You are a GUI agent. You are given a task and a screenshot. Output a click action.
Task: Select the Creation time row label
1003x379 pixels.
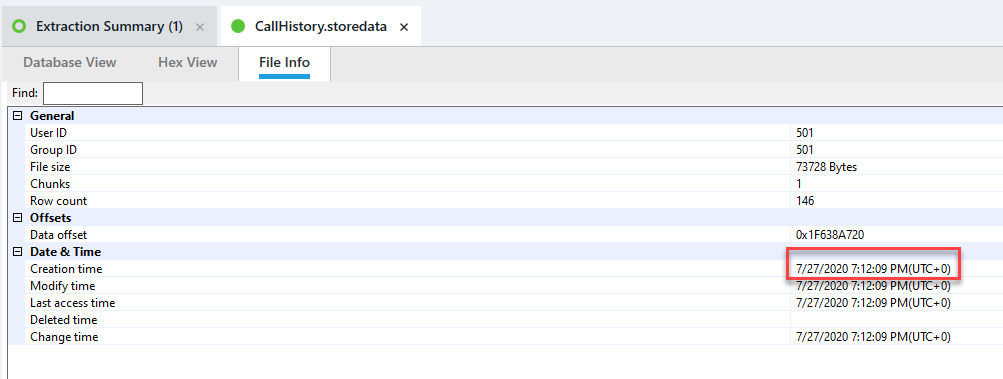66,269
